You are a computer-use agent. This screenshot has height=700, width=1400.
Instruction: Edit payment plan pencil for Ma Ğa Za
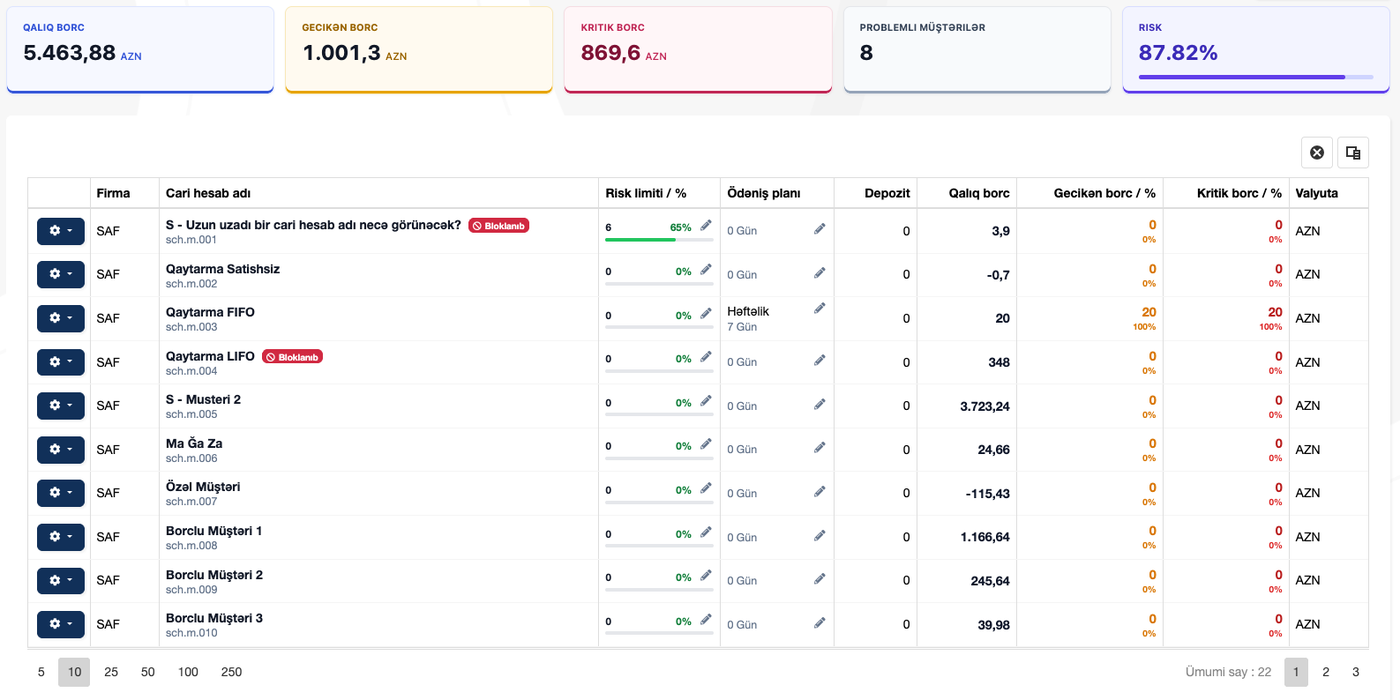pos(820,447)
